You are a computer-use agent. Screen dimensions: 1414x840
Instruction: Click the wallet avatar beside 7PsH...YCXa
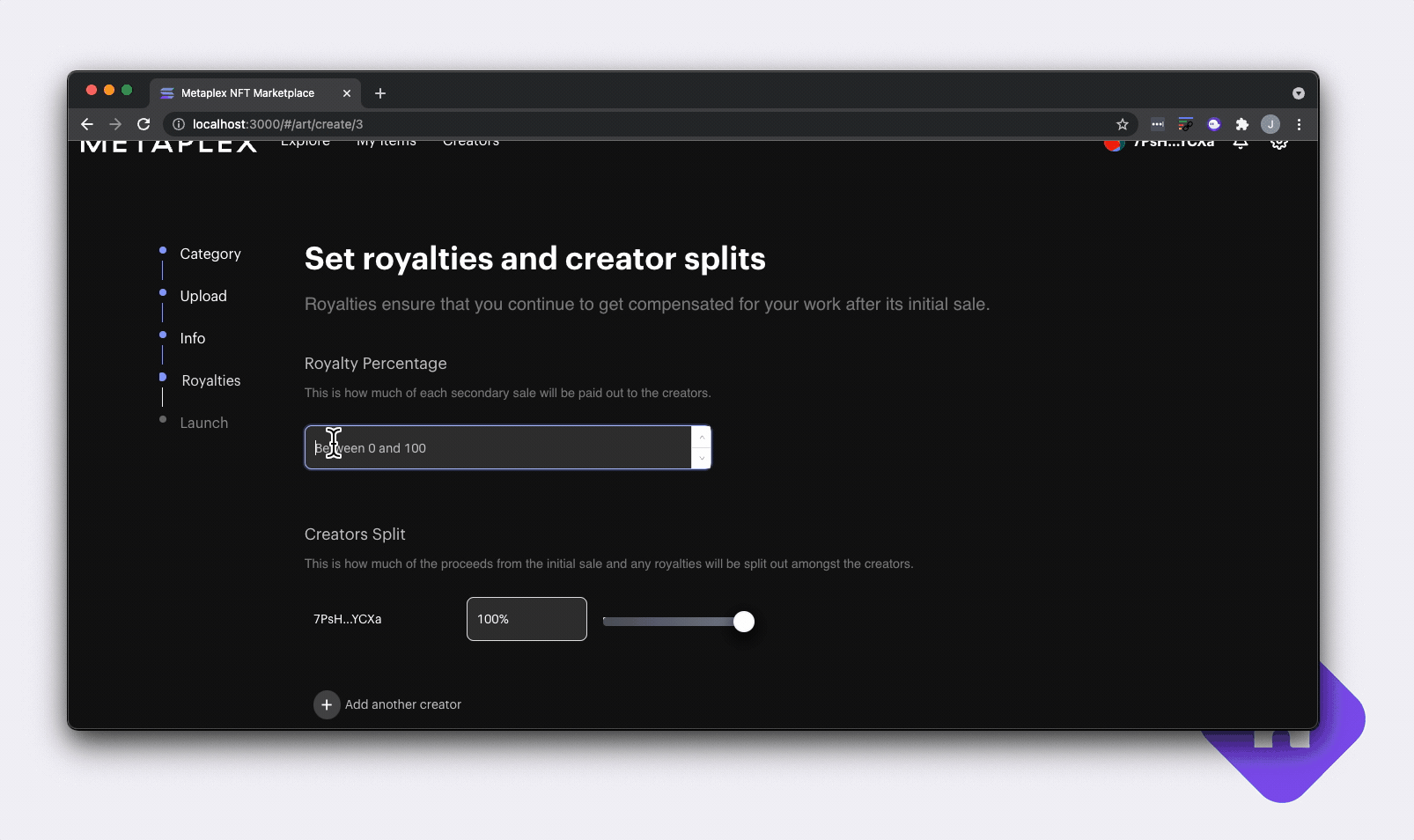pyautogui.click(x=1113, y=143)
